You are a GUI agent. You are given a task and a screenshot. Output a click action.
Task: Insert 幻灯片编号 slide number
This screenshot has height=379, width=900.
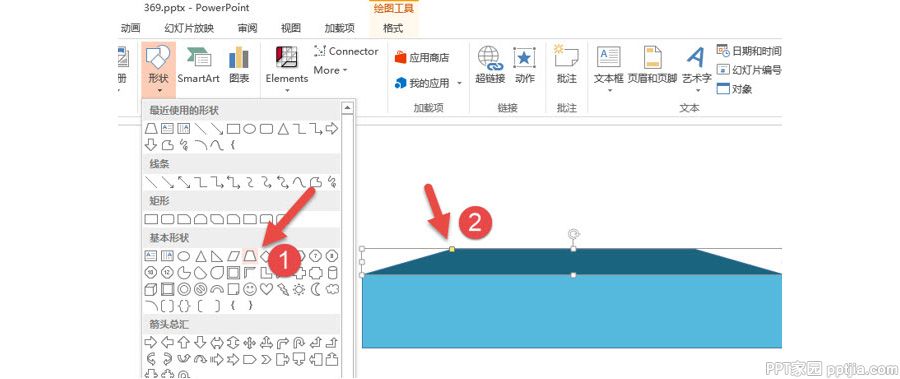(x=749, y=70)
